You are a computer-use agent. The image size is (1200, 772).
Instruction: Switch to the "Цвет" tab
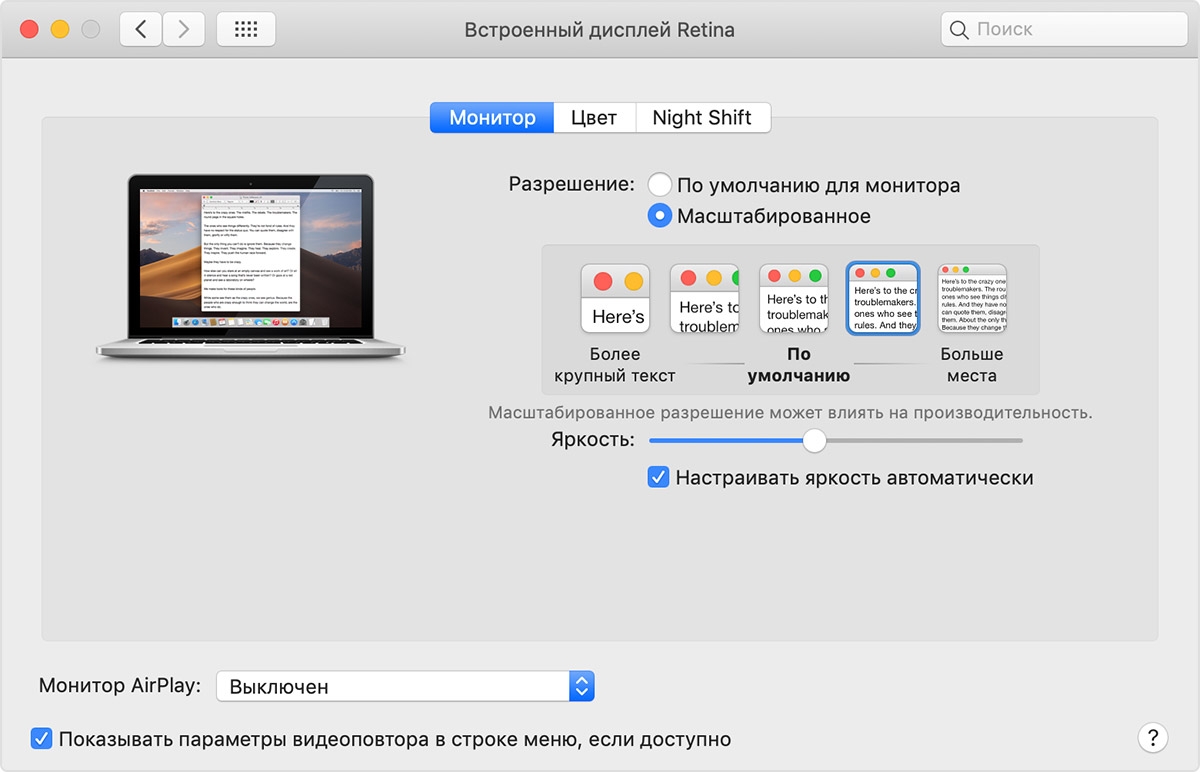[594, 117]
